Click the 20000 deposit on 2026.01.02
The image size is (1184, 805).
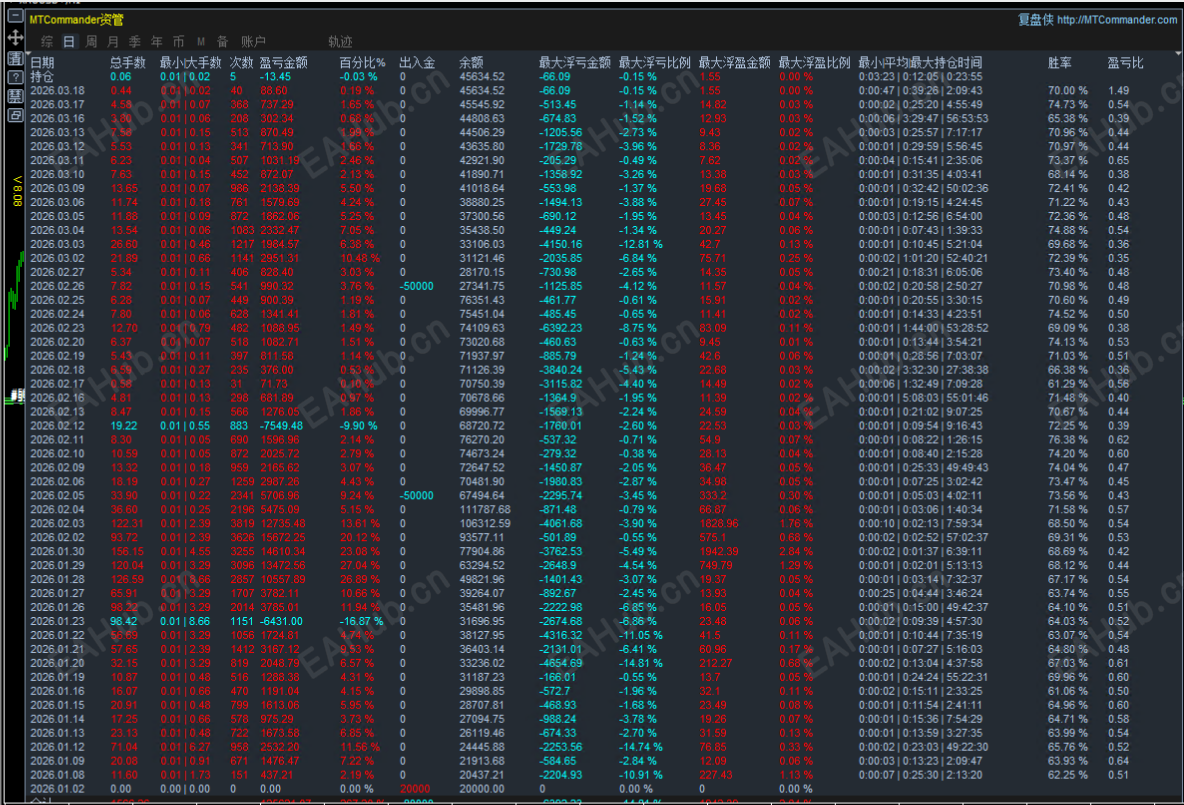[x=415, y=789]
